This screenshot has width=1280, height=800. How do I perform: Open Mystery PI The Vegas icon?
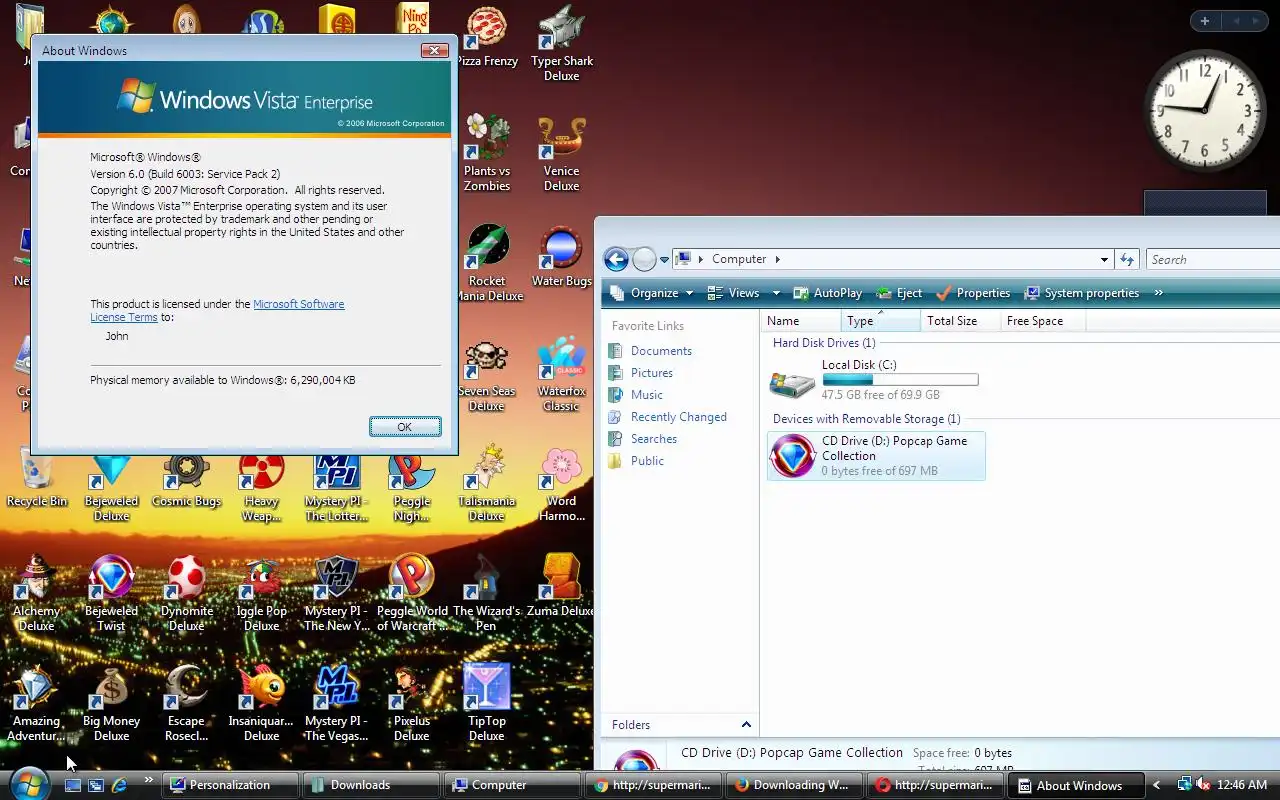coord(337,704)
